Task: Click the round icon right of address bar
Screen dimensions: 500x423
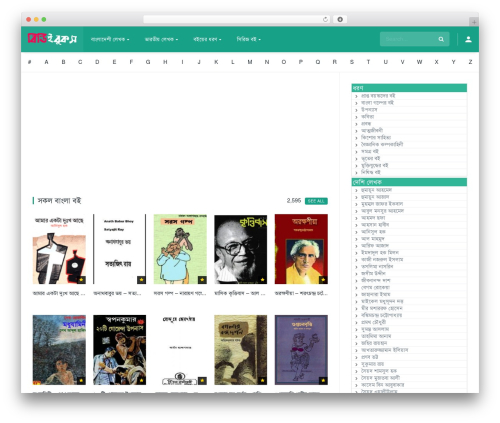Action: coord(340,19)
